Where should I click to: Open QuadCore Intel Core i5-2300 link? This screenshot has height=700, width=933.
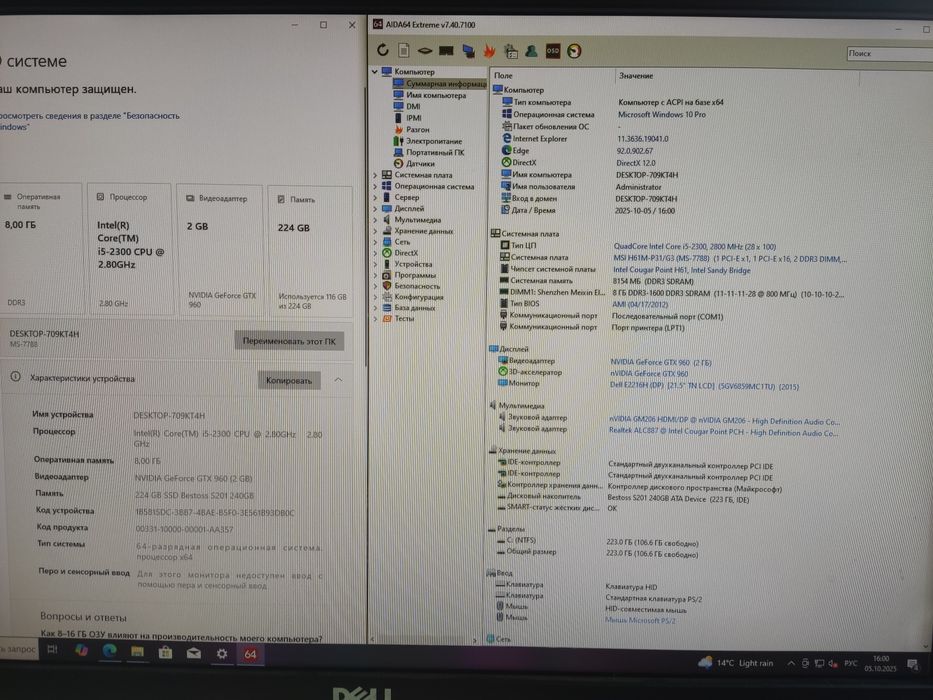(x=694, y=246)
